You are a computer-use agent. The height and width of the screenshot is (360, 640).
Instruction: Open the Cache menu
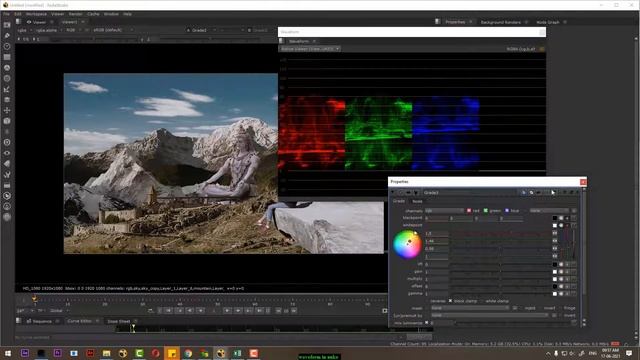(93, 14)
